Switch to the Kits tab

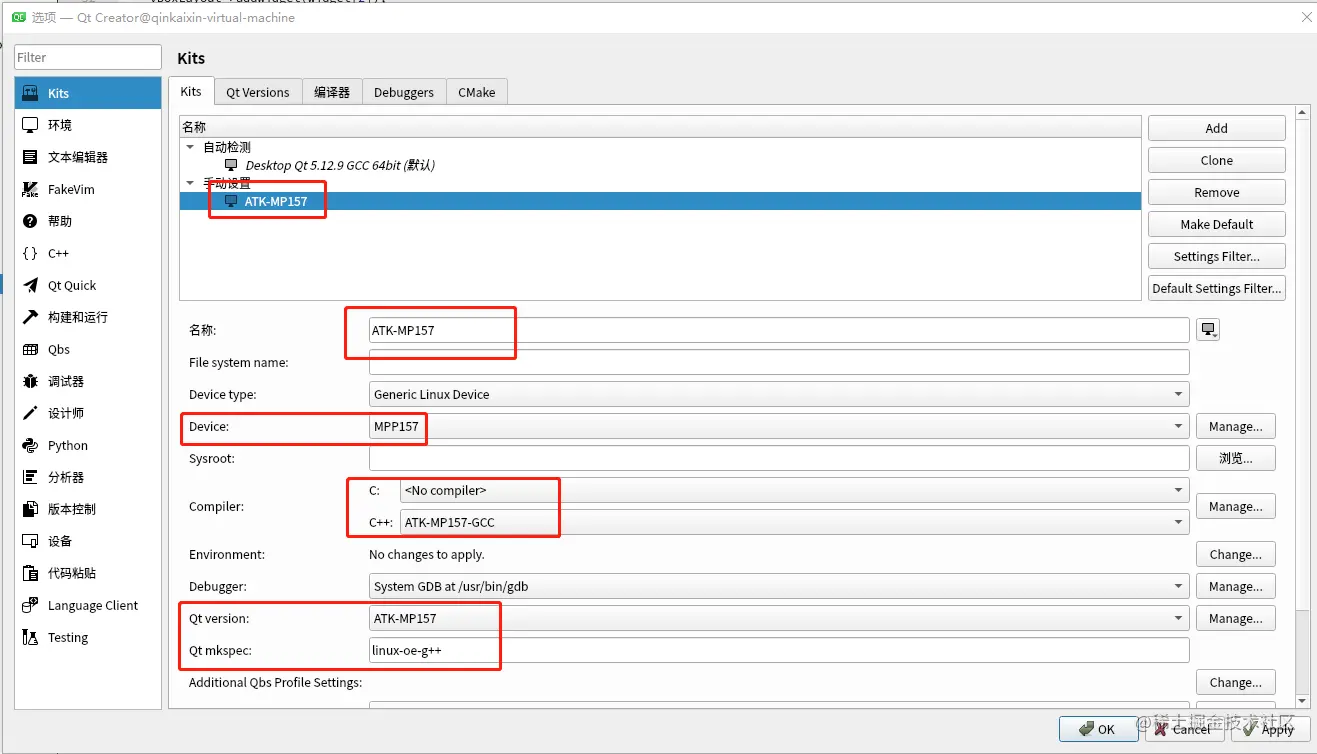(x=191, y=91)
